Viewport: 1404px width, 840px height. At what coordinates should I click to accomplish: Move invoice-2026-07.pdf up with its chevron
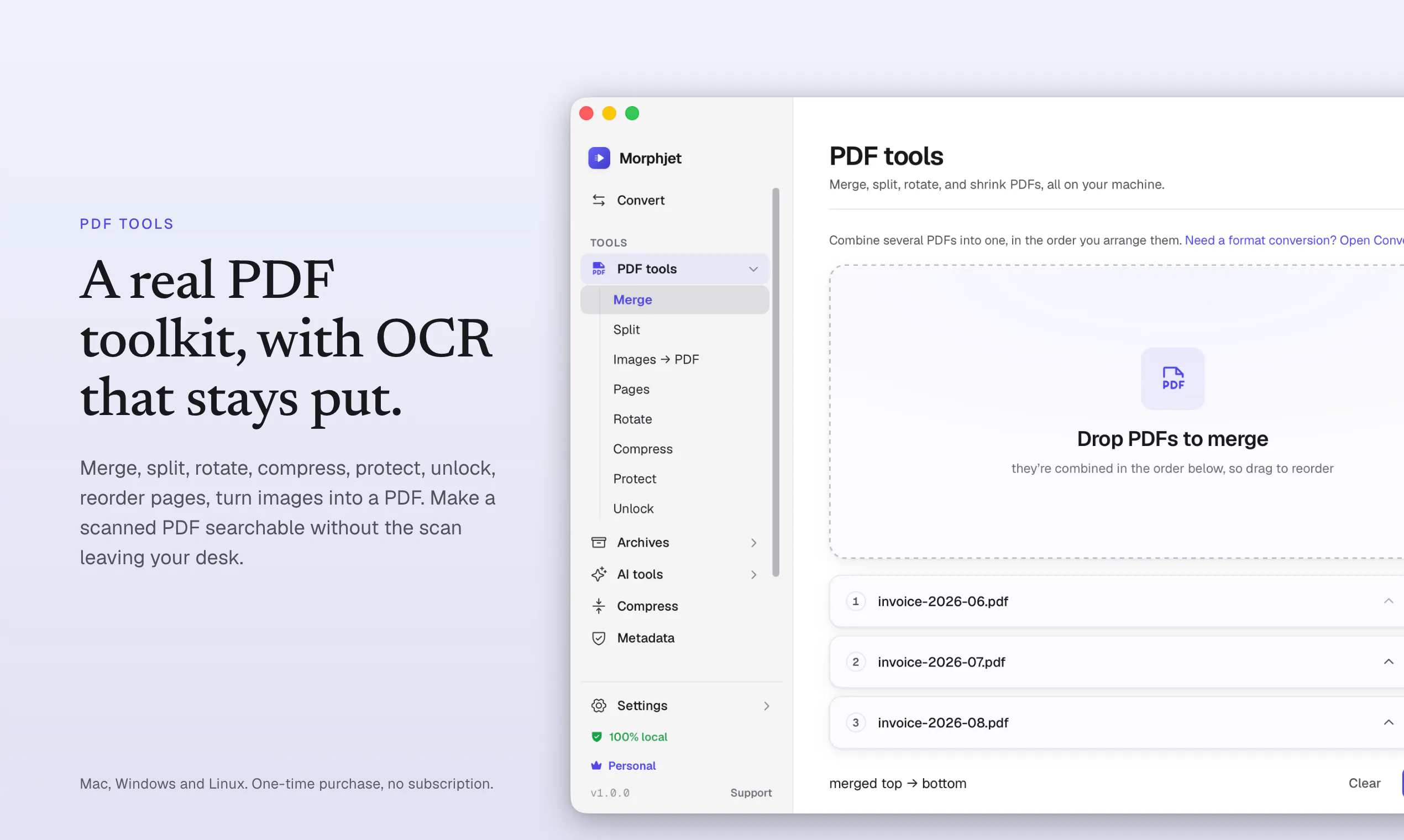(1388, 662)
